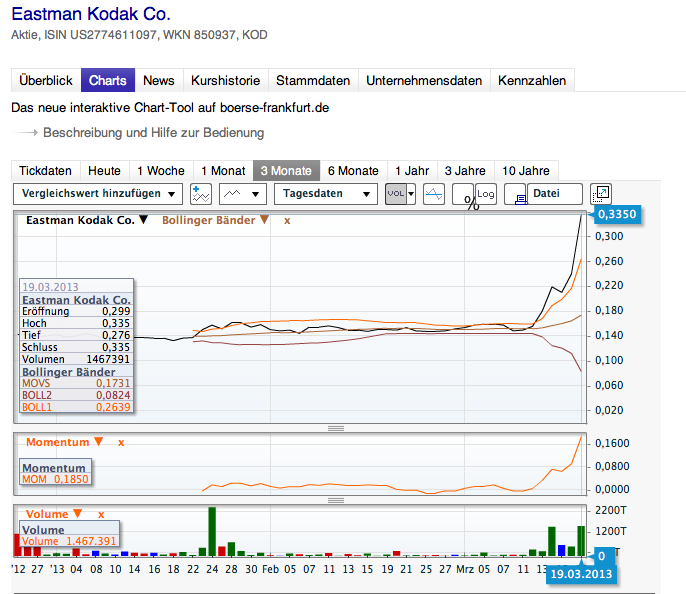The height and width of the screenshot is (594, 686).
Task: Select the 6 Monate time range
Action: tap(353, 171)
